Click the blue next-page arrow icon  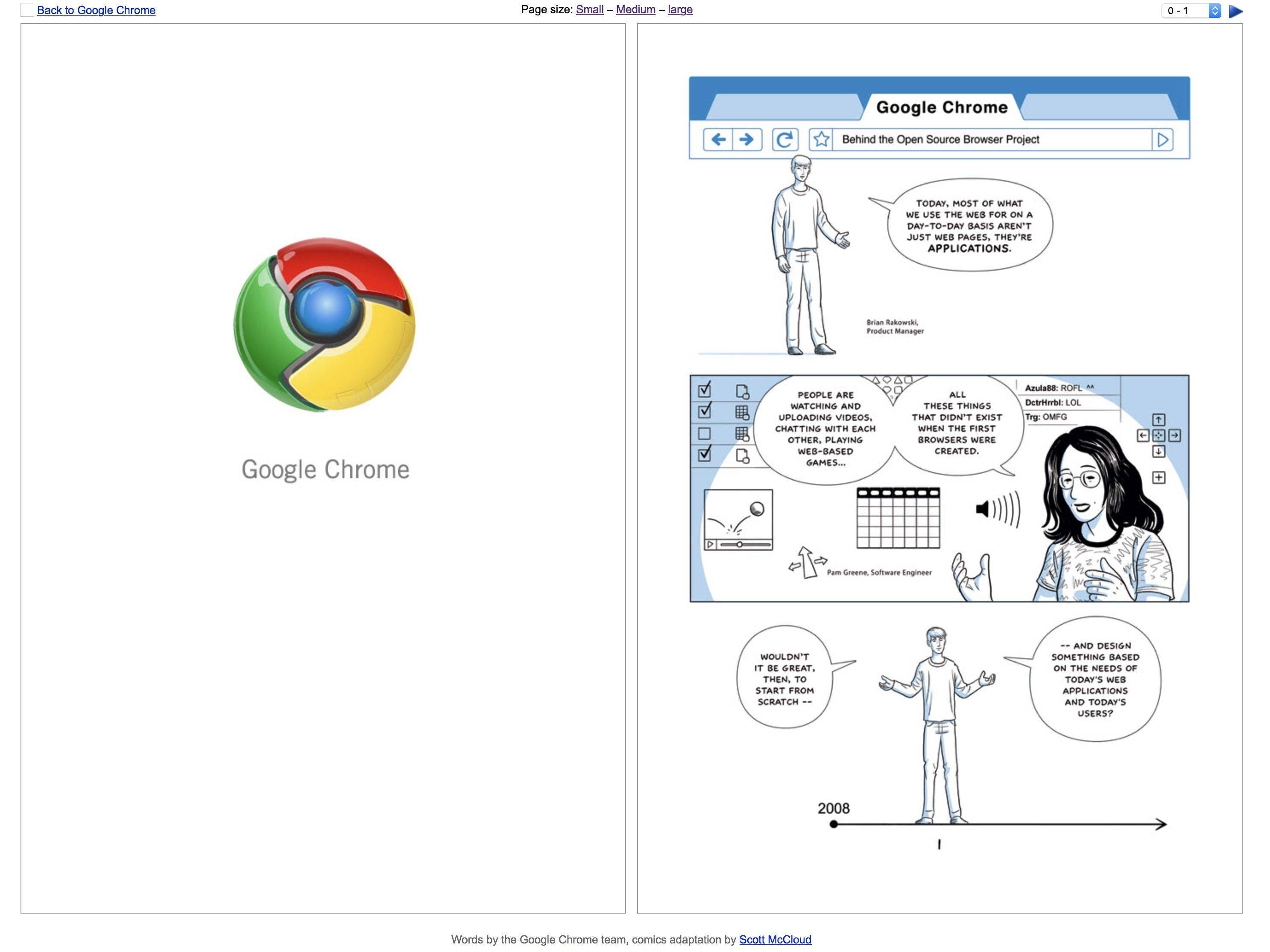pos(1235,11)
